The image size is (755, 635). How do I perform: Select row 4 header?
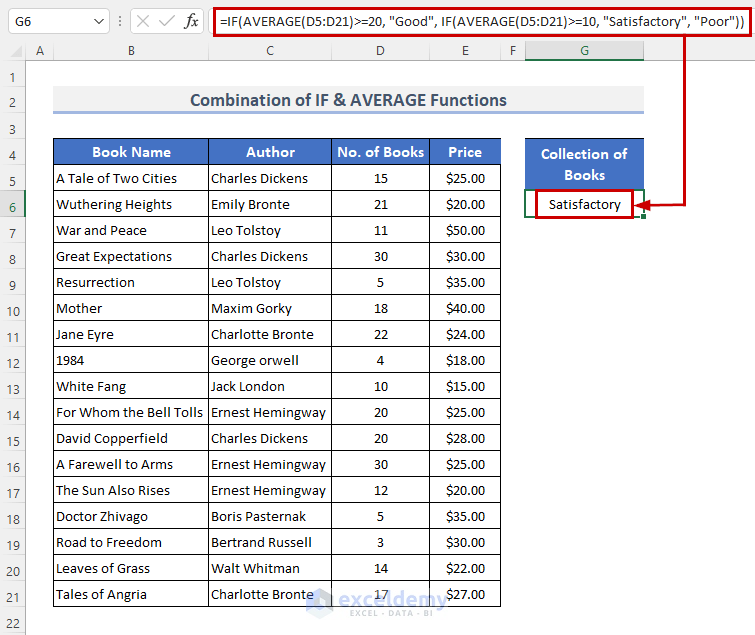point(13,153)
